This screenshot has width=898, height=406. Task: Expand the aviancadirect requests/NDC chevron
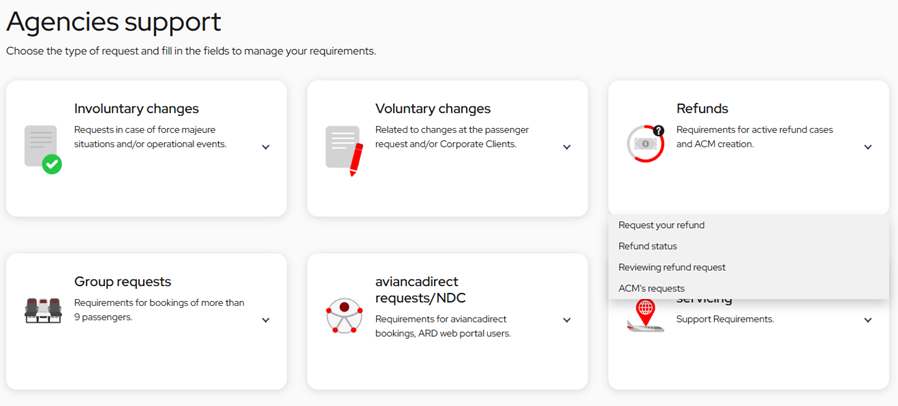[567, 320]
